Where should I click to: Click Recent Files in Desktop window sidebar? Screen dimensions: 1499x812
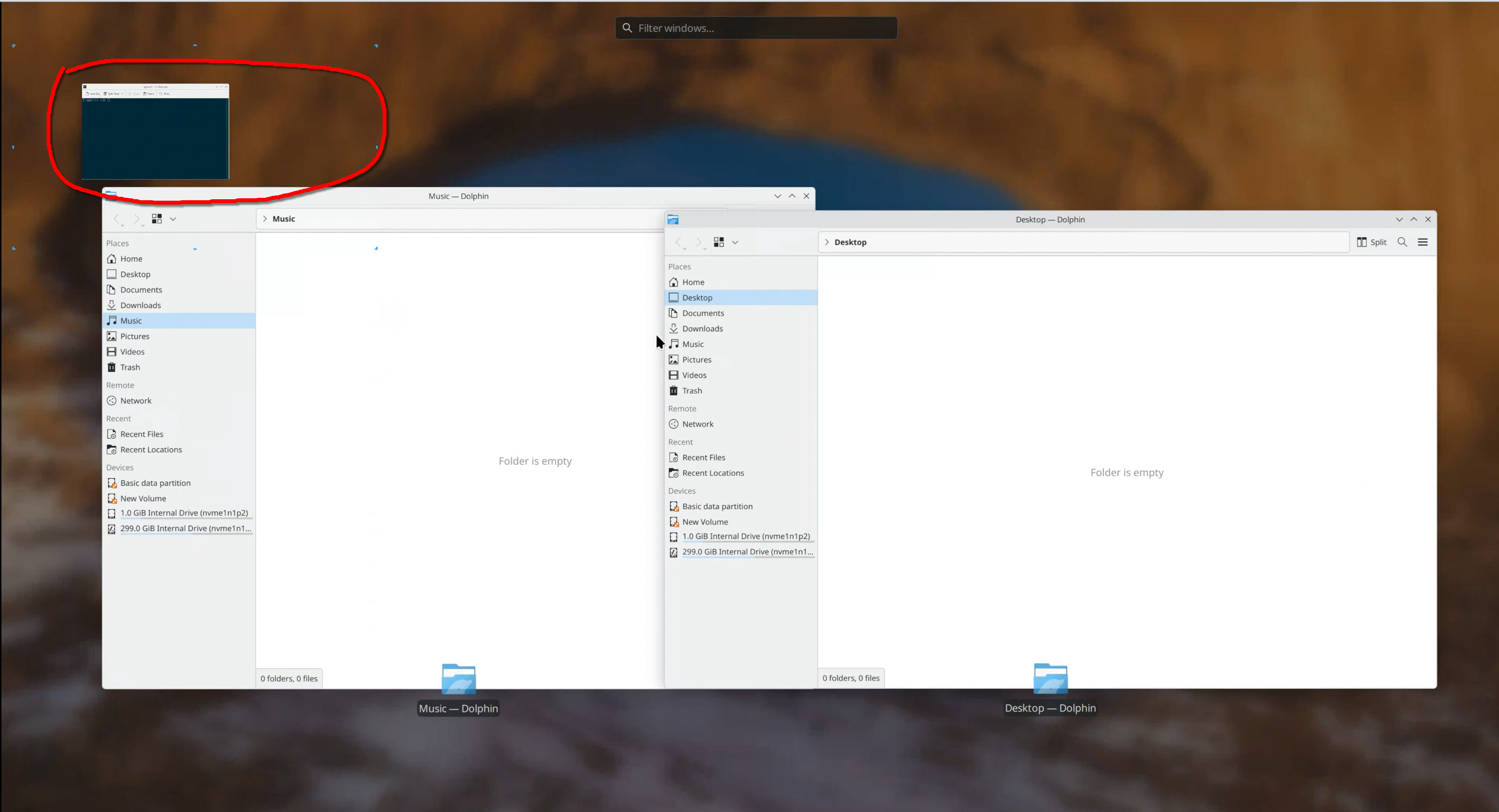(x=704, y=458)
